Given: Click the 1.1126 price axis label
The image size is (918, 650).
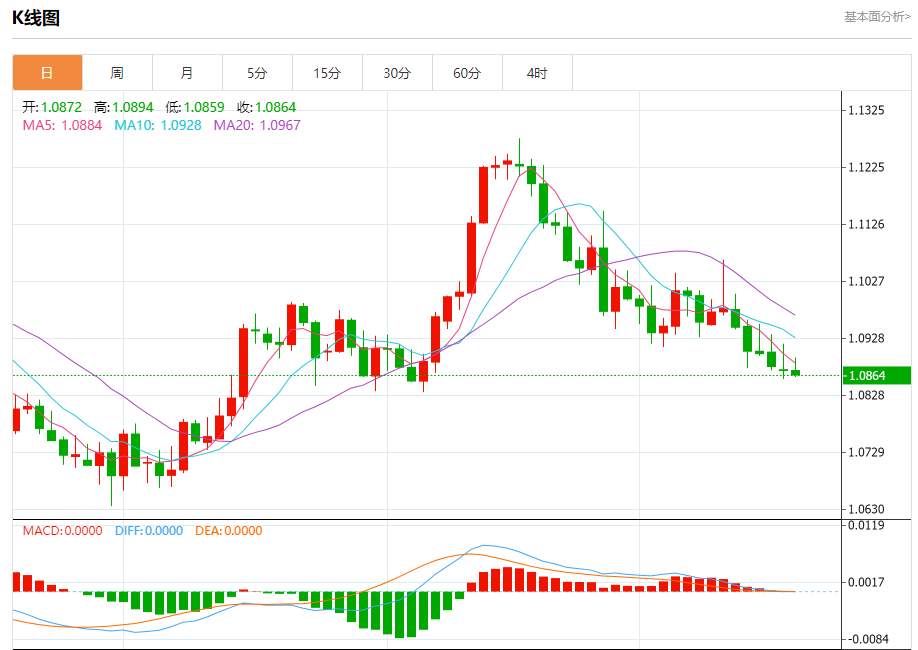Looking at the screenshot, I should click(x=866, y=224).
